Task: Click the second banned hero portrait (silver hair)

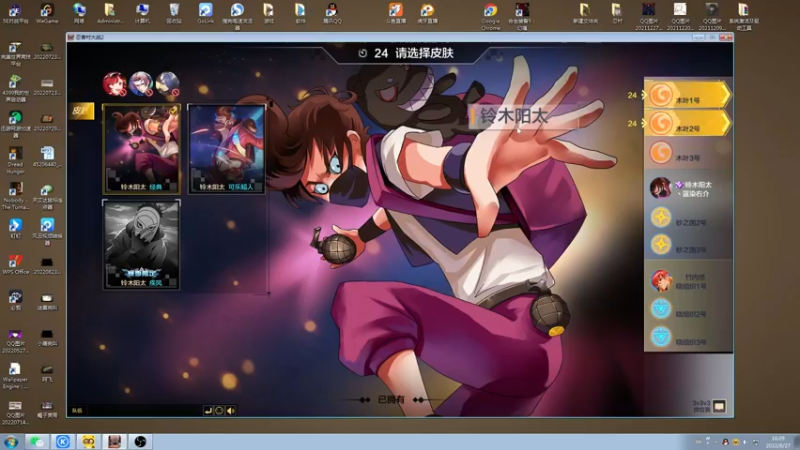Action: 141,84
